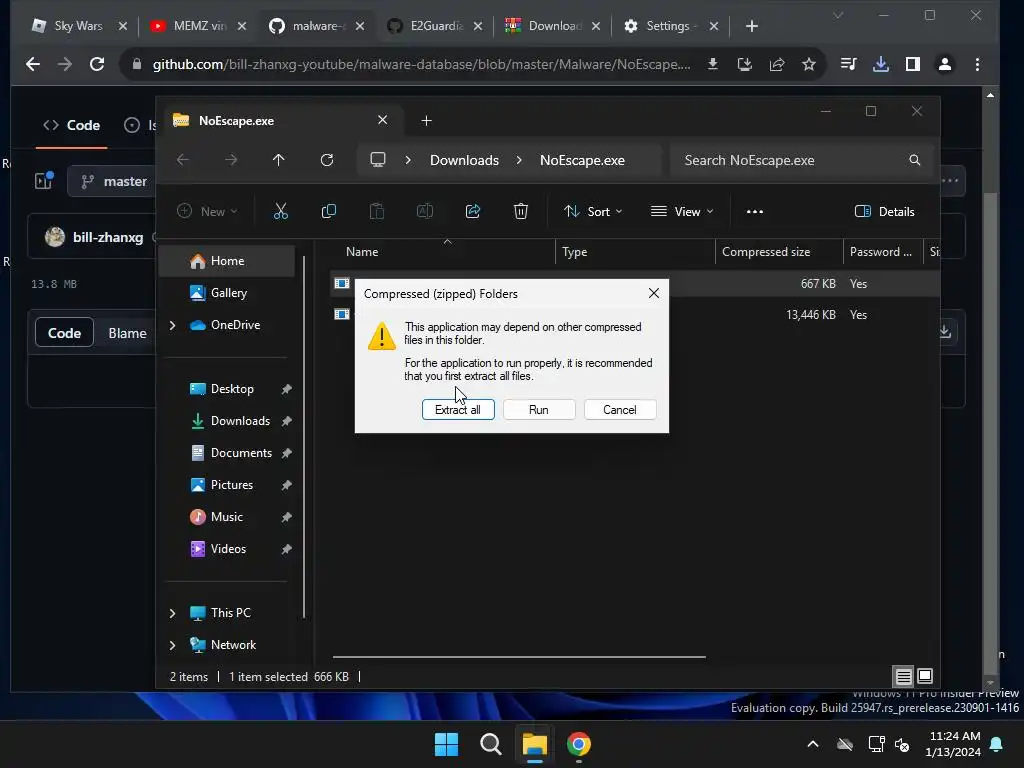Reload the Chrome page
1024x768 pixels.
tap(97, 64)
